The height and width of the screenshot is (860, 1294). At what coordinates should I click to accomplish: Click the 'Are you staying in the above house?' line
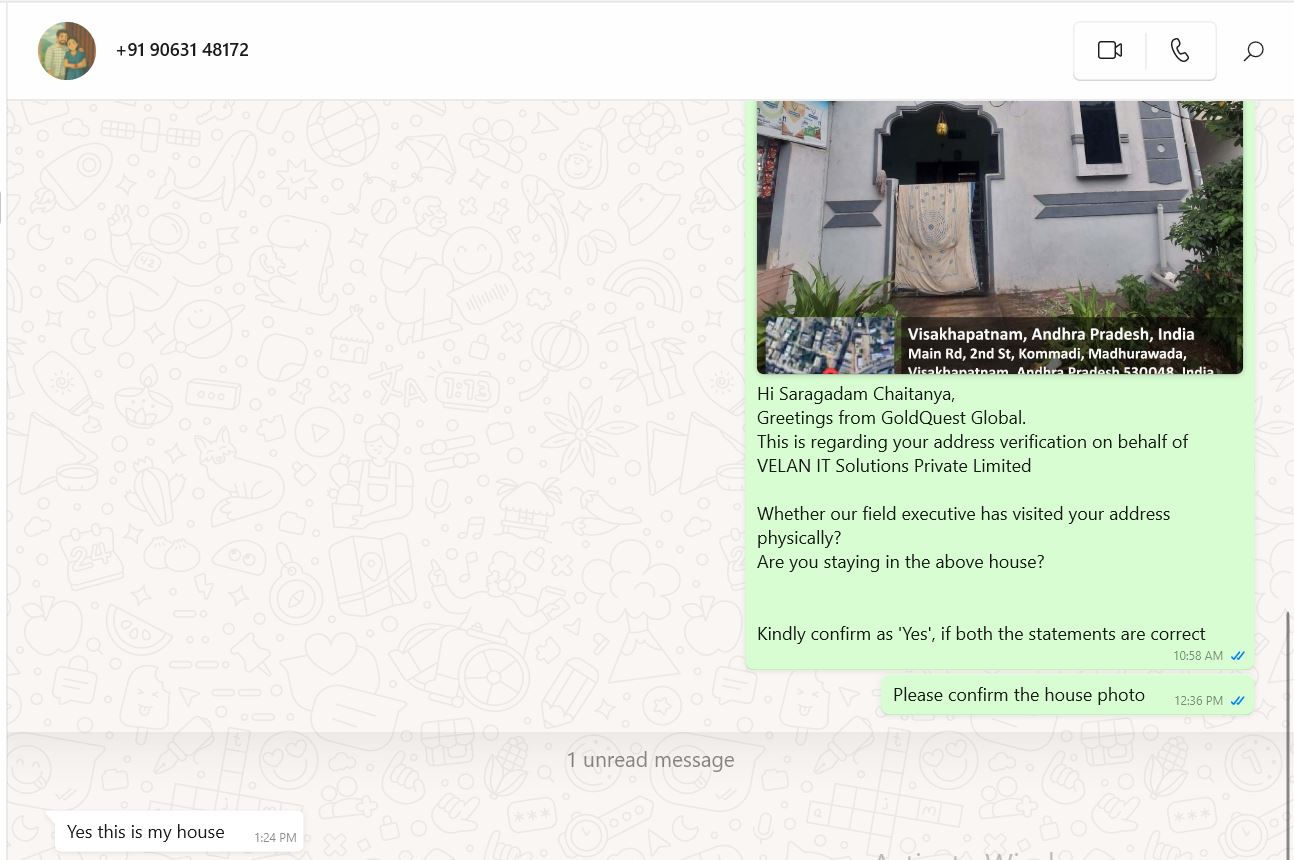[900, 562]
